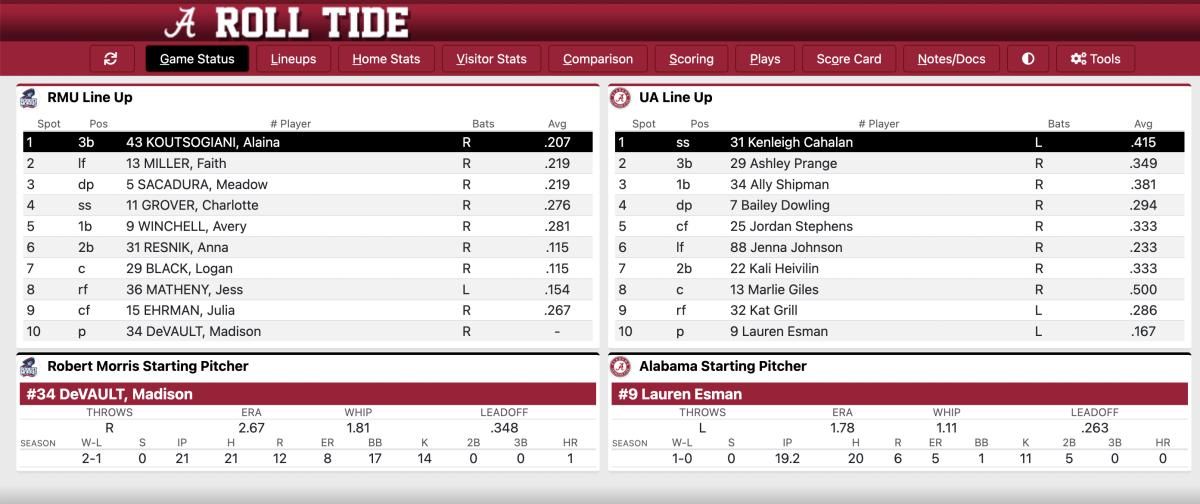Select Kenleigh Cahalan lineup row
Image resolution: width=1200 pixels, height=504 pixels.
(x=899, y=142)
